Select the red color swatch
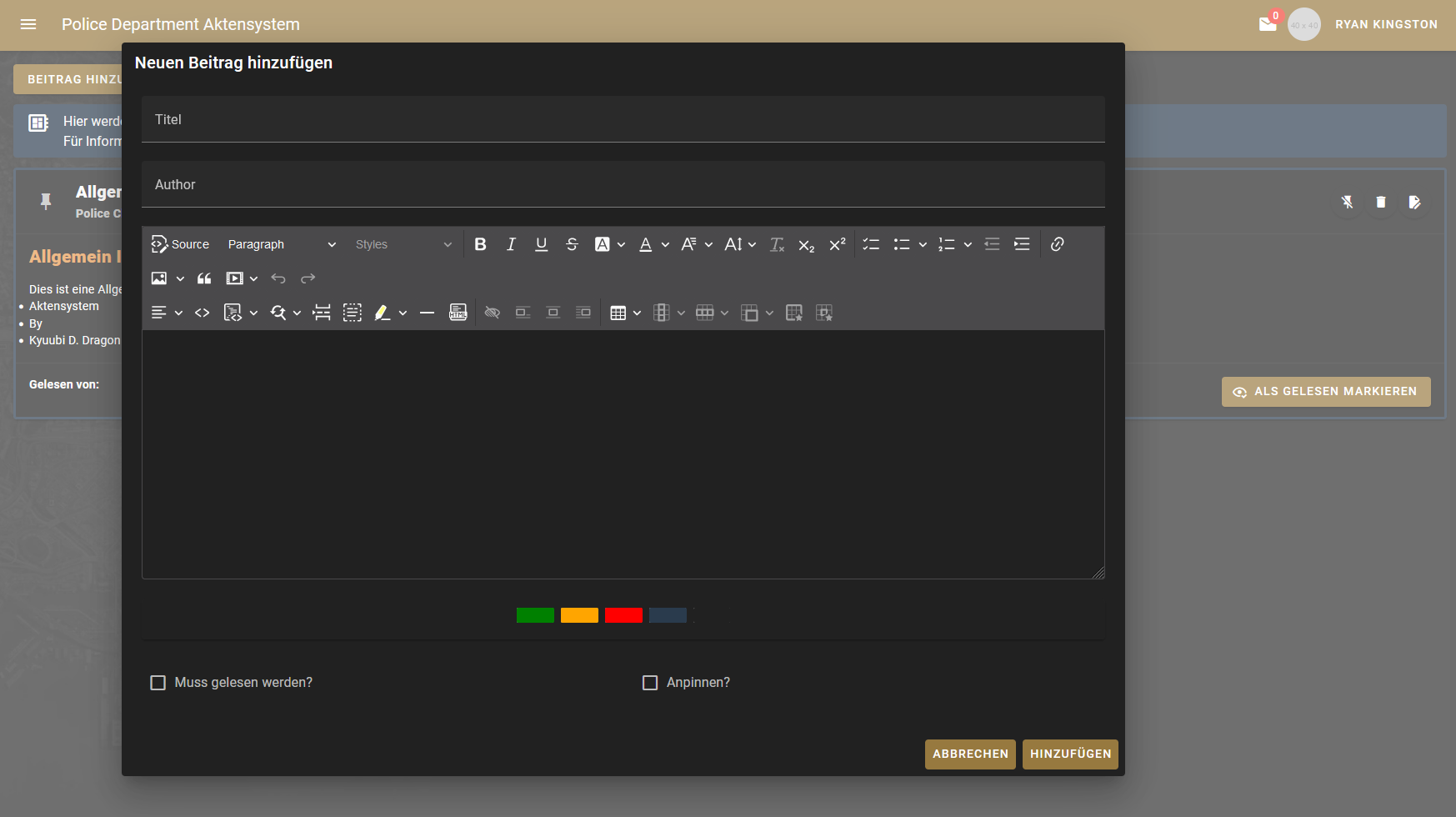The height and width of the screenshot is (817, 1456). (x=623, y=615)
